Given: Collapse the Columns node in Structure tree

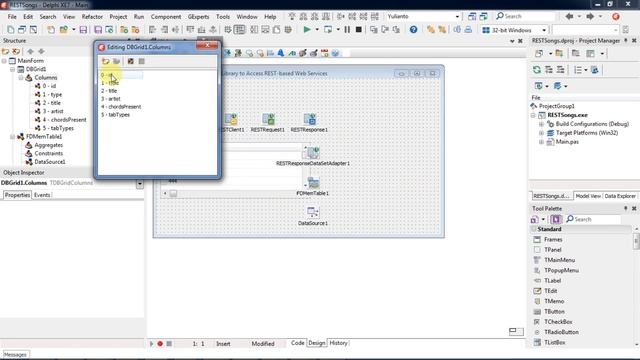Looking at the screenshot, I should click(x=21, y=78).
